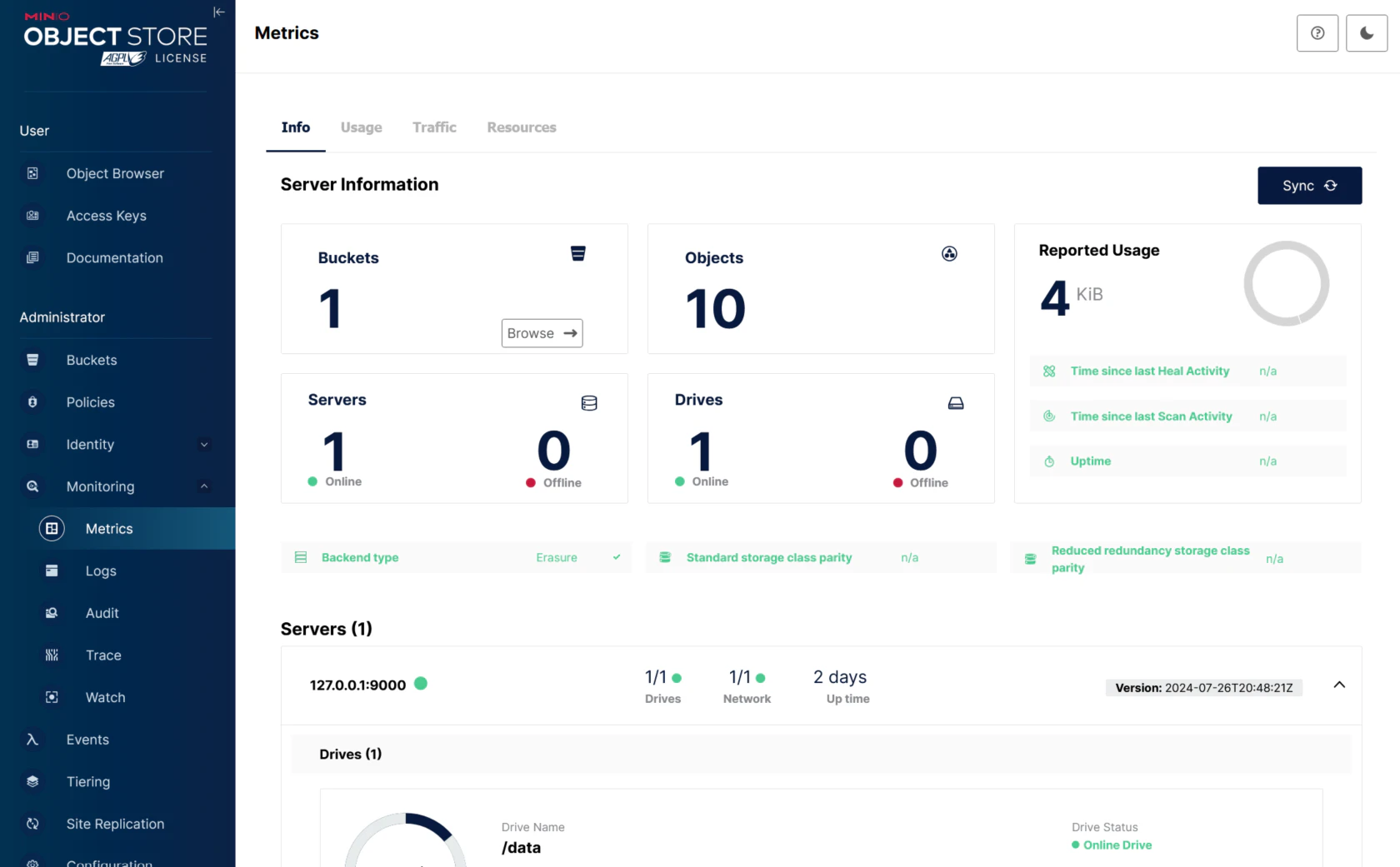Collapse the sidebar with the arrow icon
This screenshot has height=867, width=1400.
point(218,12)
